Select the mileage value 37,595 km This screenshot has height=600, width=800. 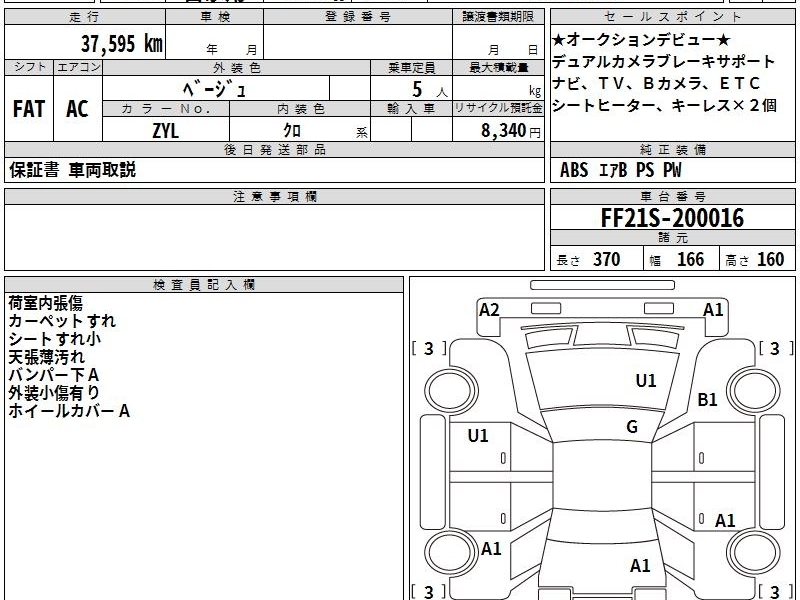pyautogui.click(x=122, y=43)
